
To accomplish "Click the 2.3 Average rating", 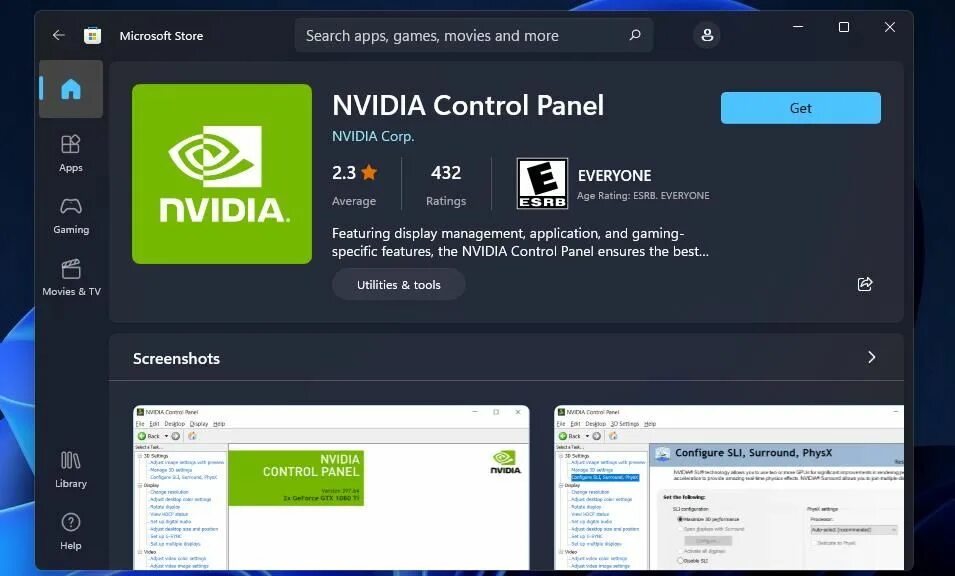I will (354, 185).
